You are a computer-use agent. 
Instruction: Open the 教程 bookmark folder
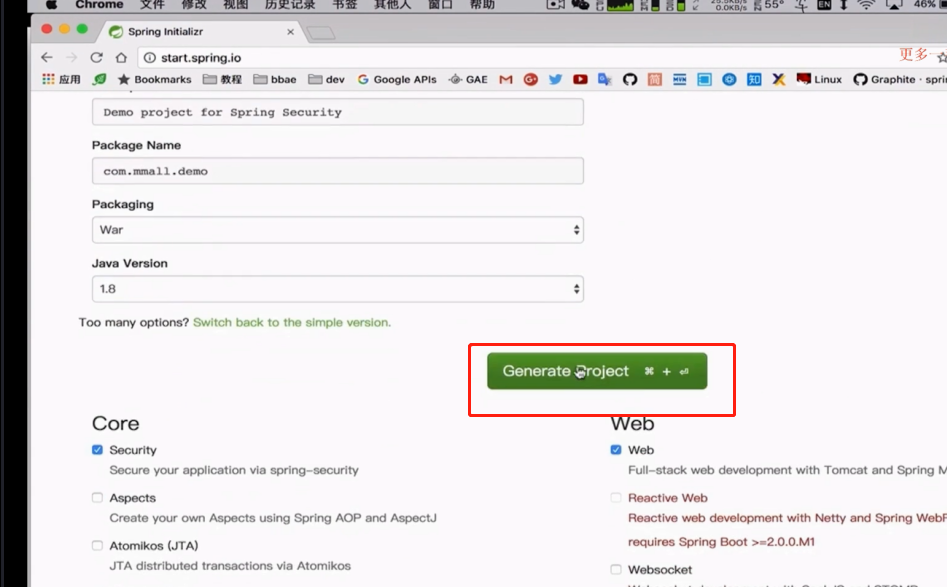coord(222,79)
